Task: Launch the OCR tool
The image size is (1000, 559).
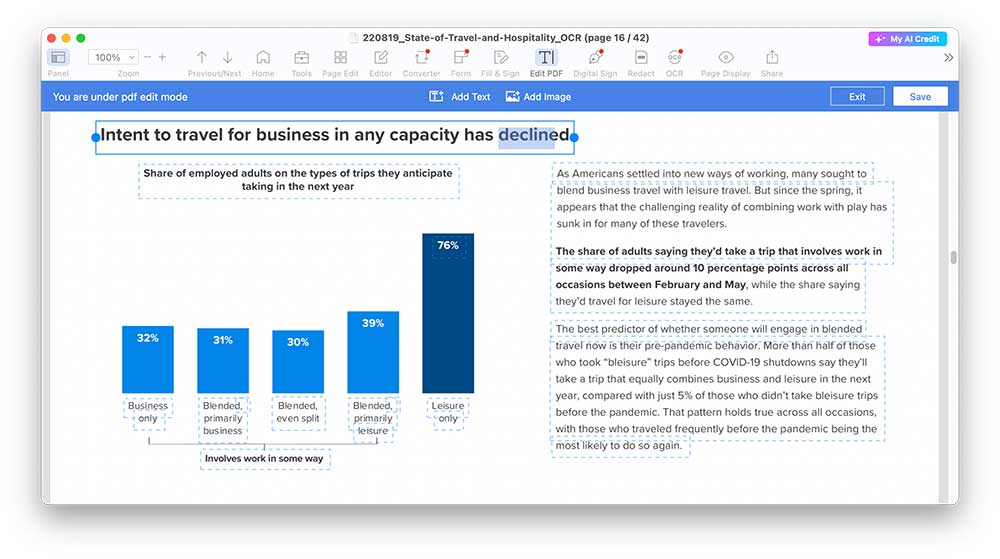Action: click(x=675, y=58)
